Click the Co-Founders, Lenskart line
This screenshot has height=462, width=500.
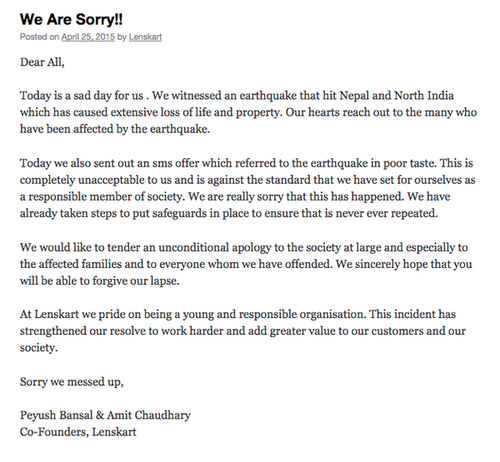click(78, 432)
